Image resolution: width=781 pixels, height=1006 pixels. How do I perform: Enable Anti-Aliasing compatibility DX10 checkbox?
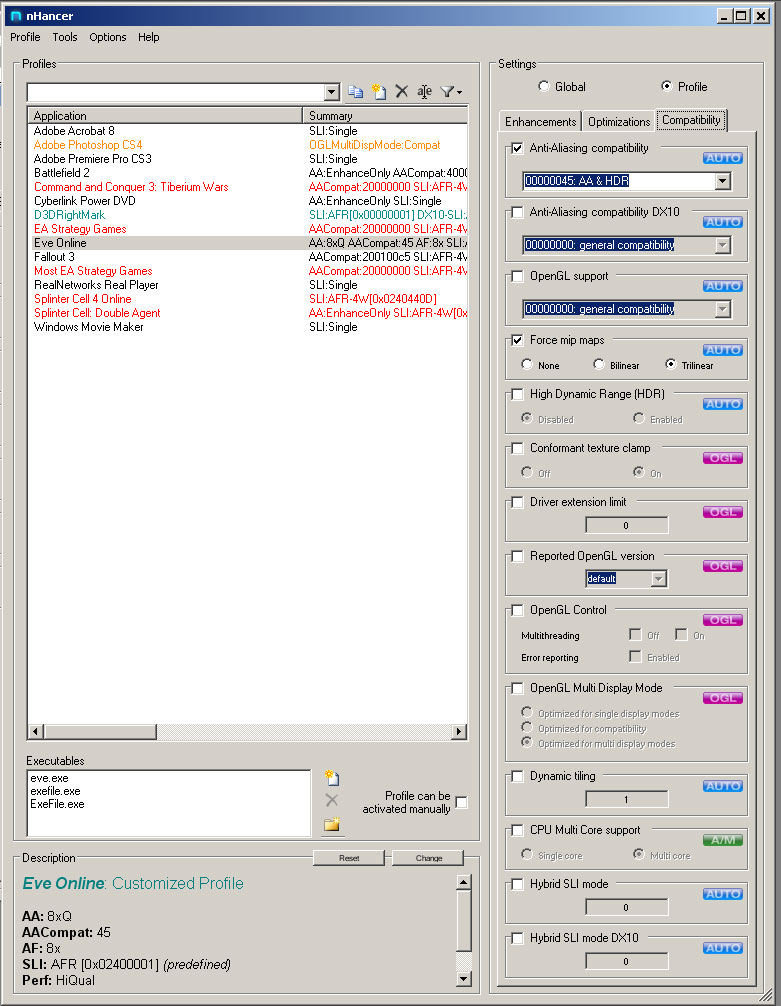click(517, 212)
